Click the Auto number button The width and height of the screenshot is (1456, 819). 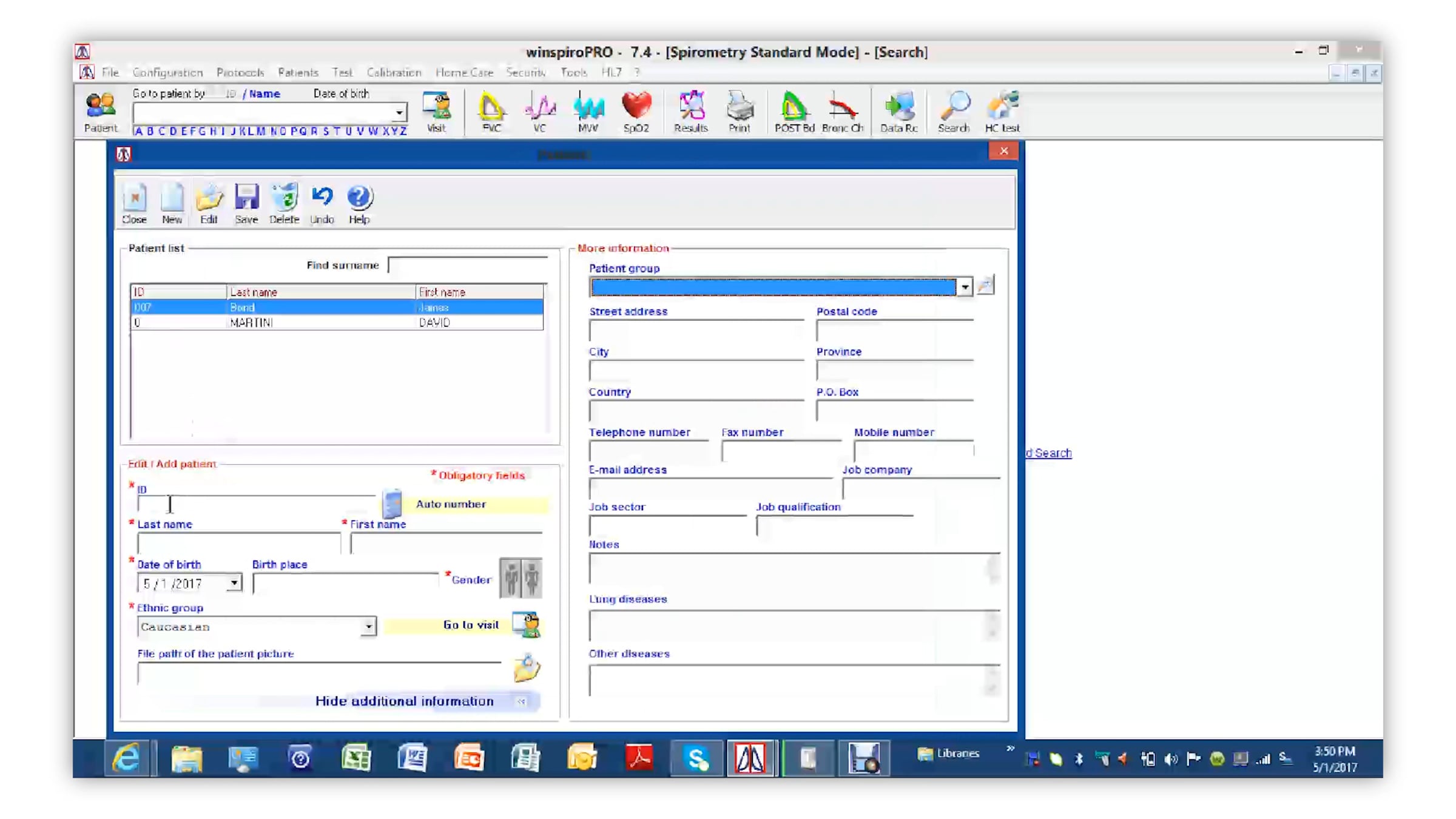(450, 504)
